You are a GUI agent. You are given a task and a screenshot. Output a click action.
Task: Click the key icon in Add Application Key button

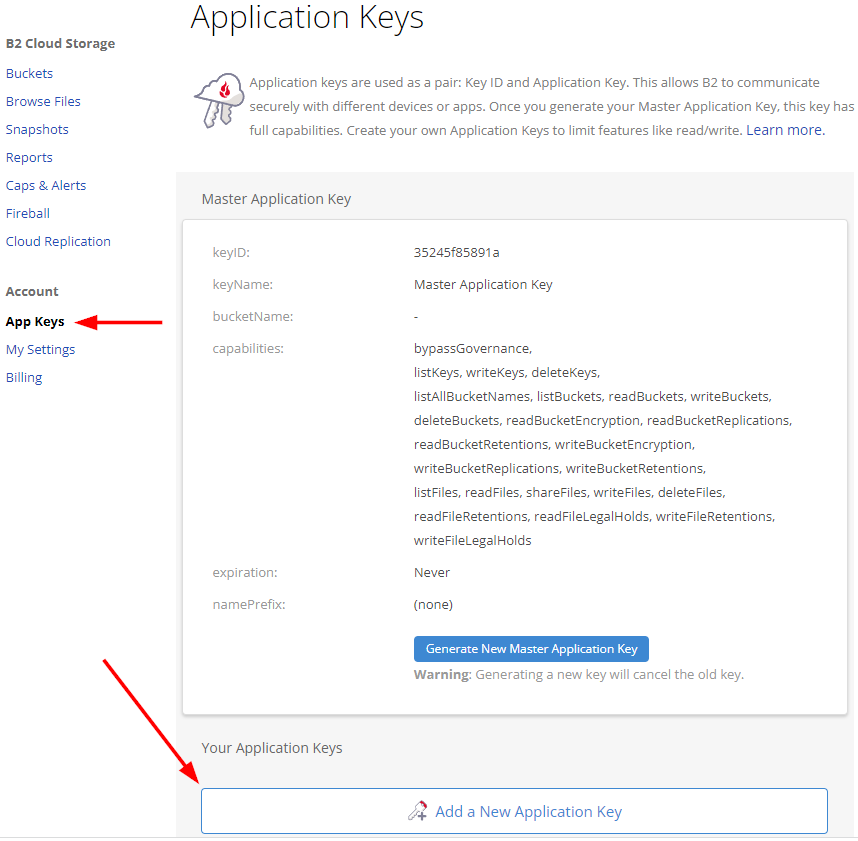(x=418, y=811)
